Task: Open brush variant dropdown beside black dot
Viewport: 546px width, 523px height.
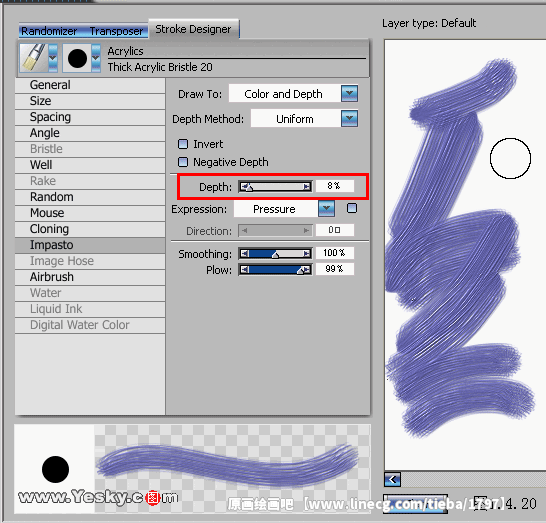Action: 96,58
